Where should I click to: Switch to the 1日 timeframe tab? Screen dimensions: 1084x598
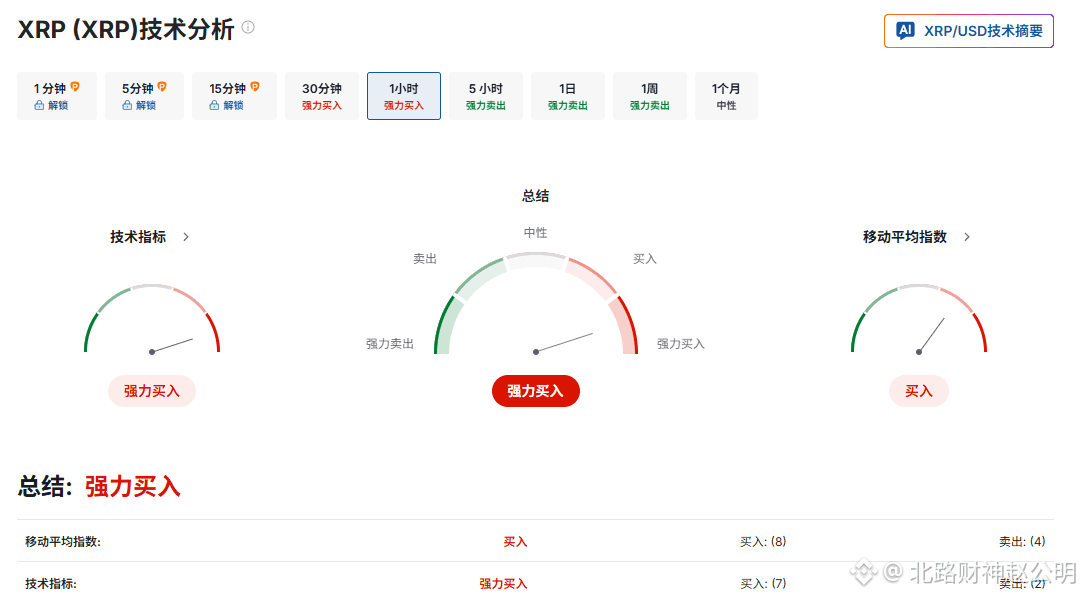(x=568, y=96)
